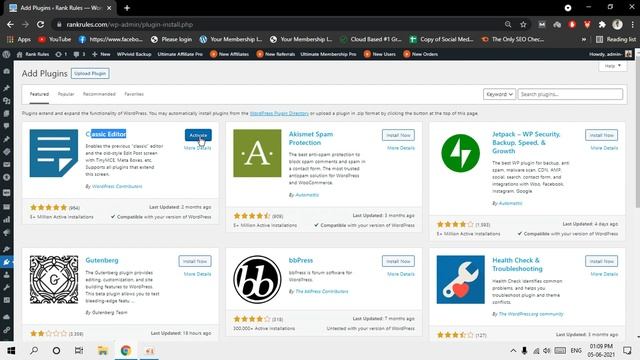The width and height of the screenshot is (640, 360).
Task: Open the Reading list in bookmarks bar
Action: (616, 39)
